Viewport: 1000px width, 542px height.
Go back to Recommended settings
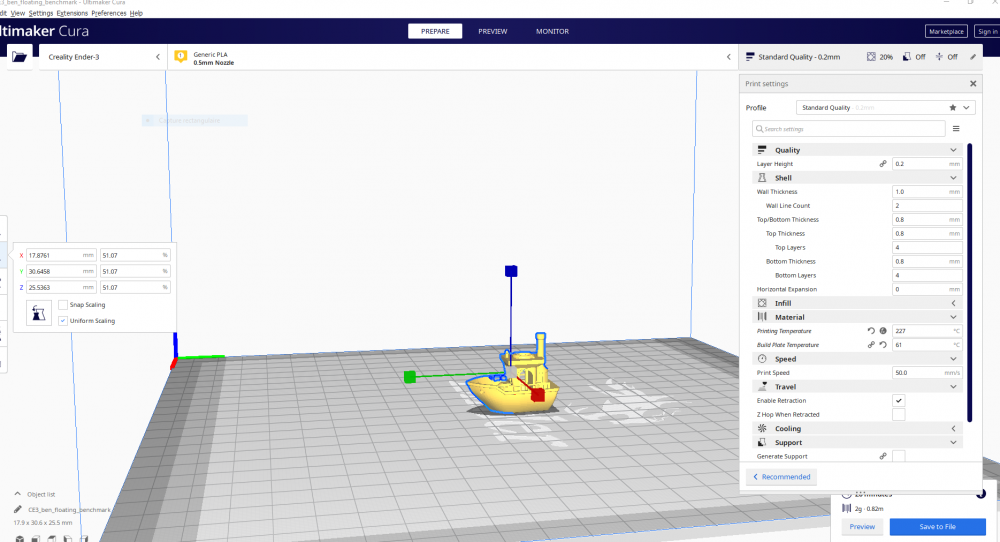(x=782, y=477)
